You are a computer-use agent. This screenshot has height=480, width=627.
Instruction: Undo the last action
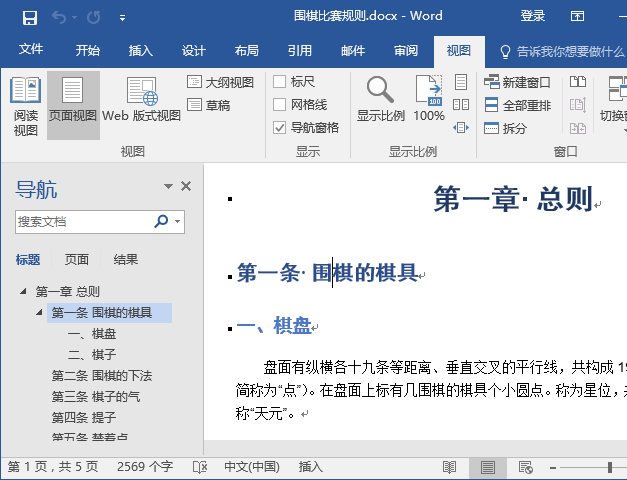point(59,18)
